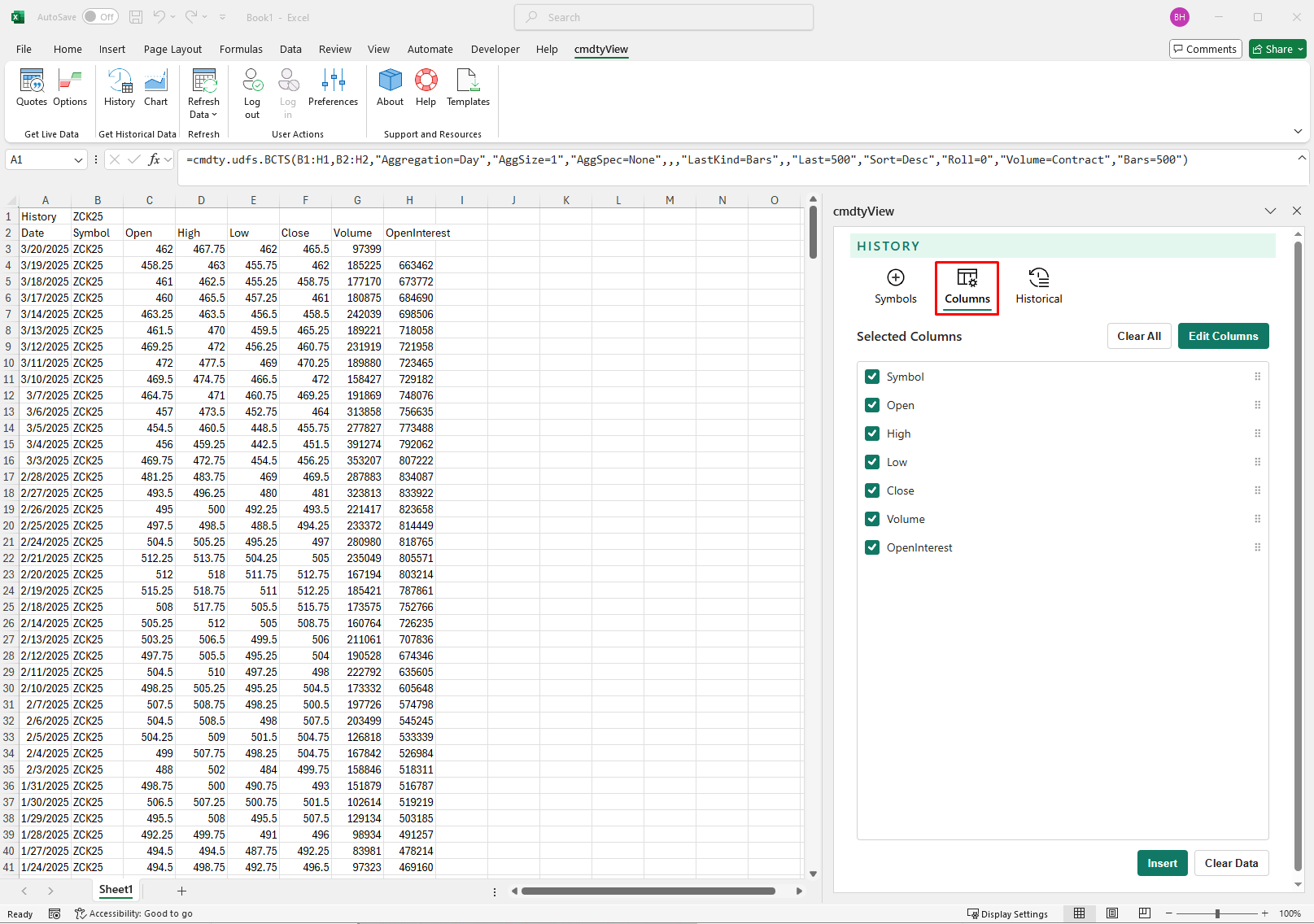Switch to the Formulas ribbon tab
This screenshot has height=924, width=1314.
click(241, 49)
